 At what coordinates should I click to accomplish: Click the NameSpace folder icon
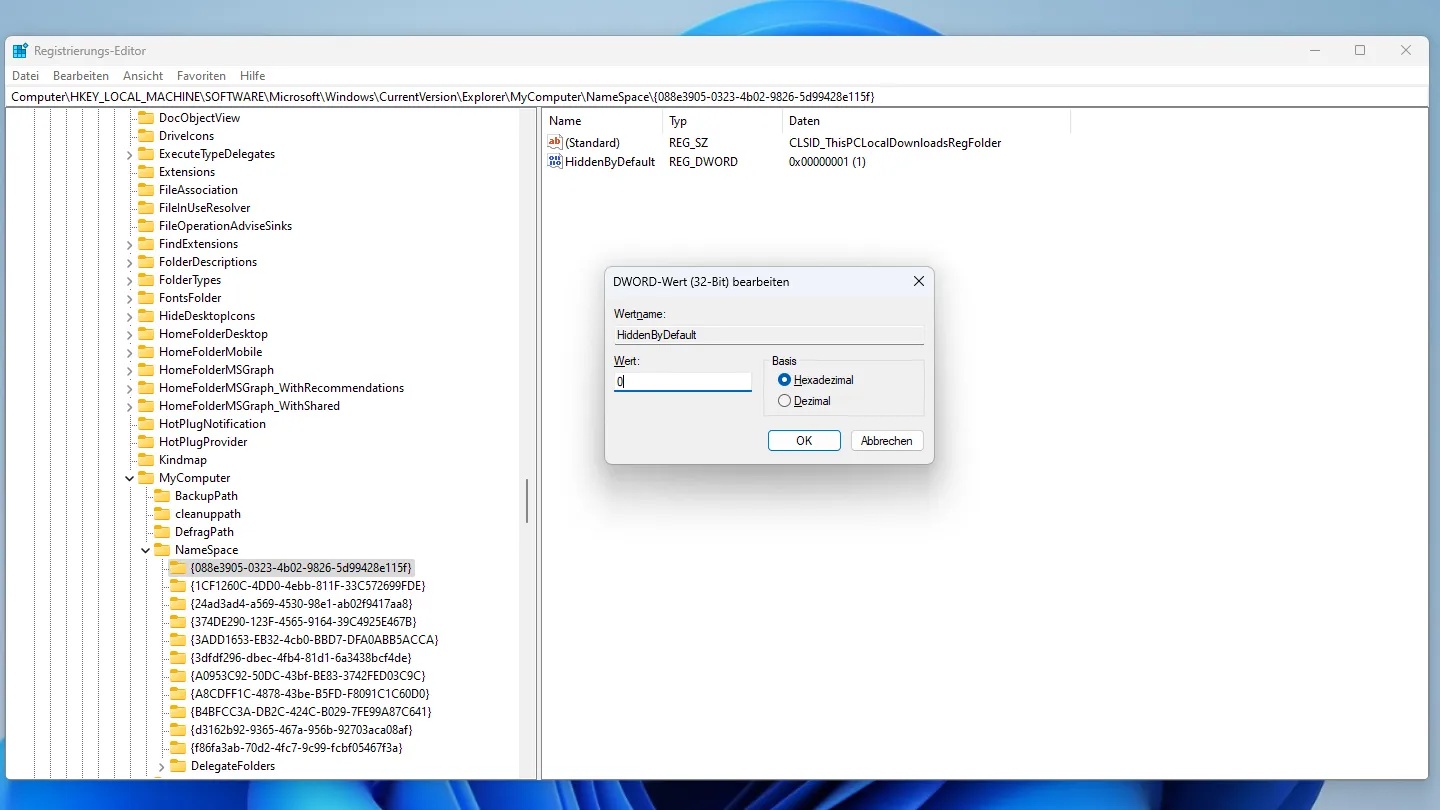pyautogui.click(x=162, y=550)
